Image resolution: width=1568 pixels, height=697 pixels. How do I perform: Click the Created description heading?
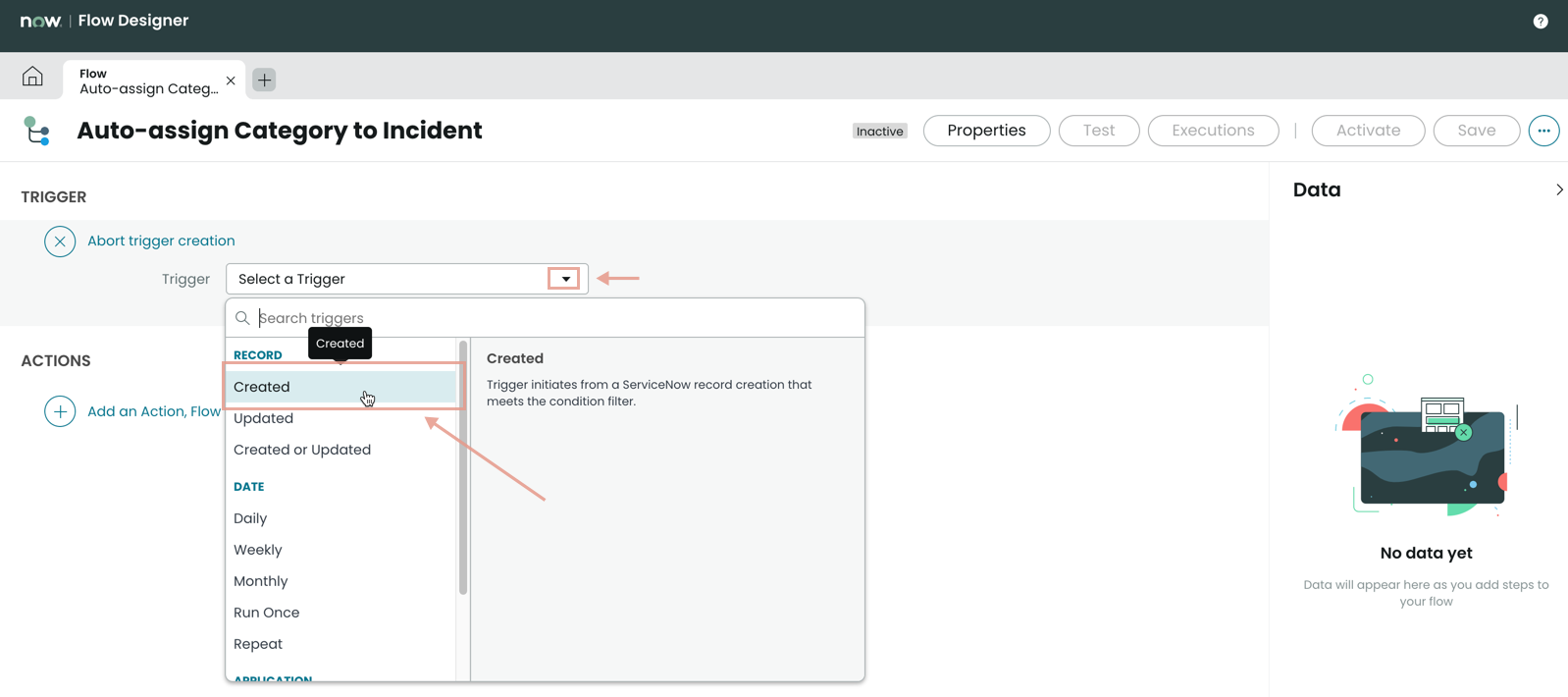pos(515,358)
